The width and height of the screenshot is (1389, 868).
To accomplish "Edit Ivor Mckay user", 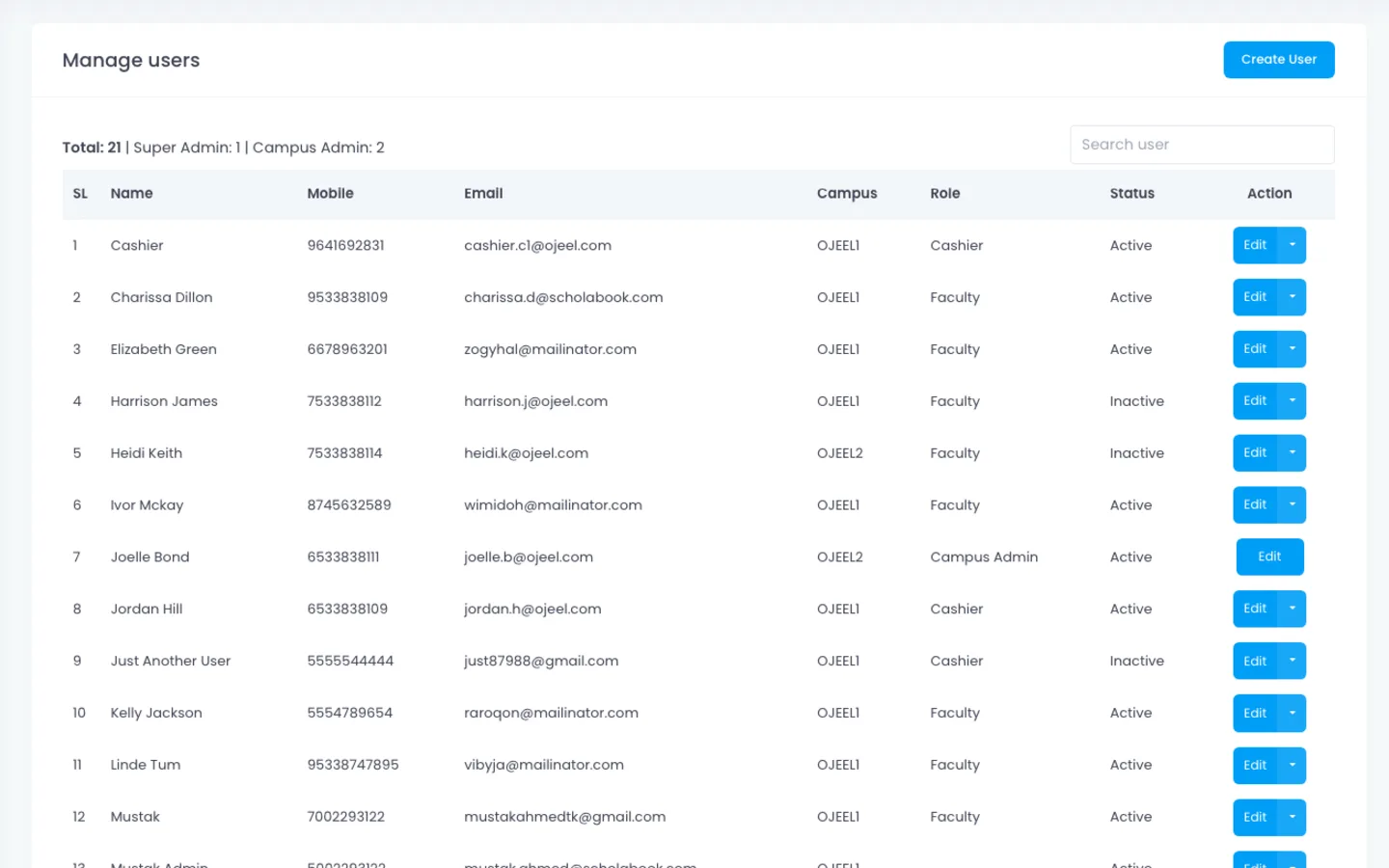I will click(x=1255, y=505).
